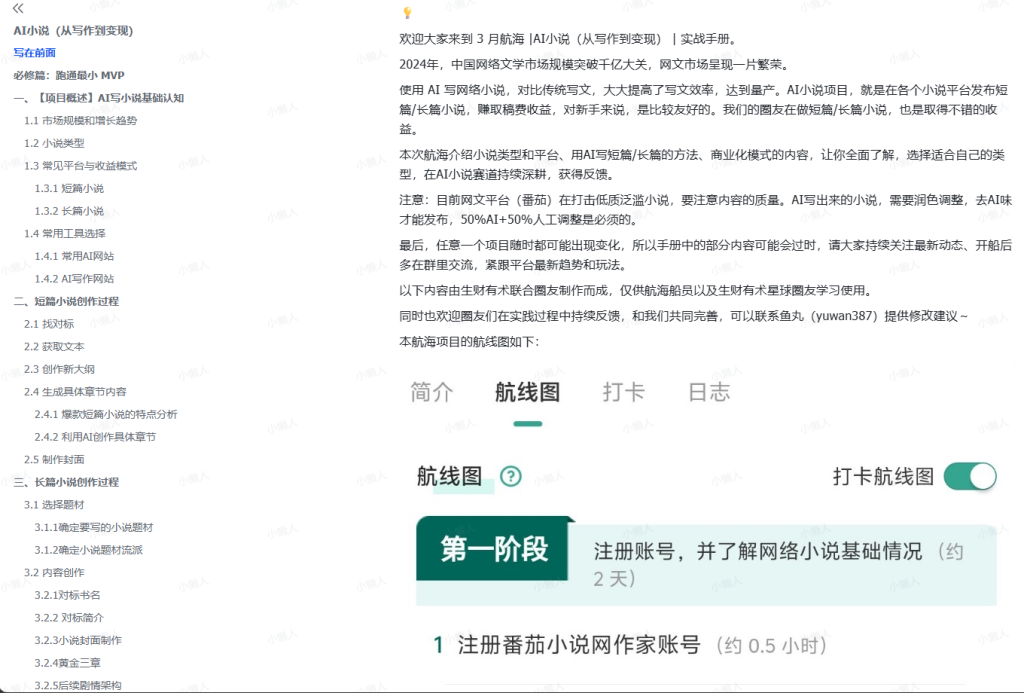This screenshot has width=1024, height=693.
Task: Go to 必修篇：跑通最小 MVP
Action: coord(69,75)
